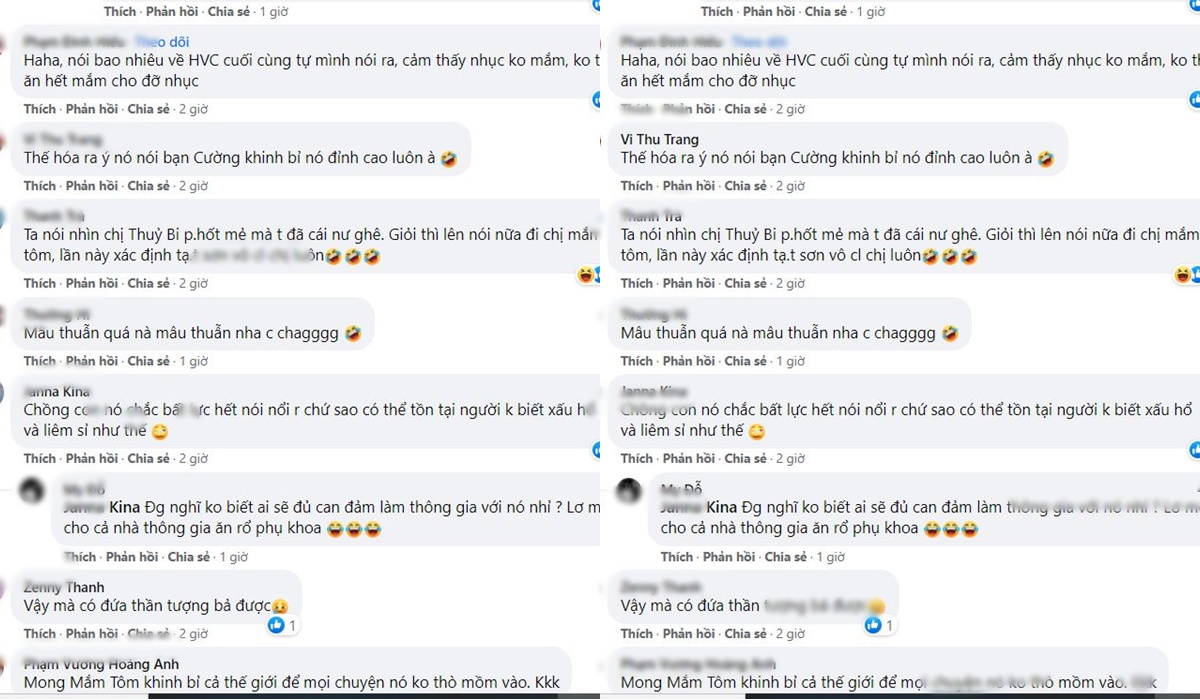Viewport: 1200px width, 700px height.
Task: Click the Like reaction icon beside unblurred "thần tượng bả được" comment
Action: [276, 626]
